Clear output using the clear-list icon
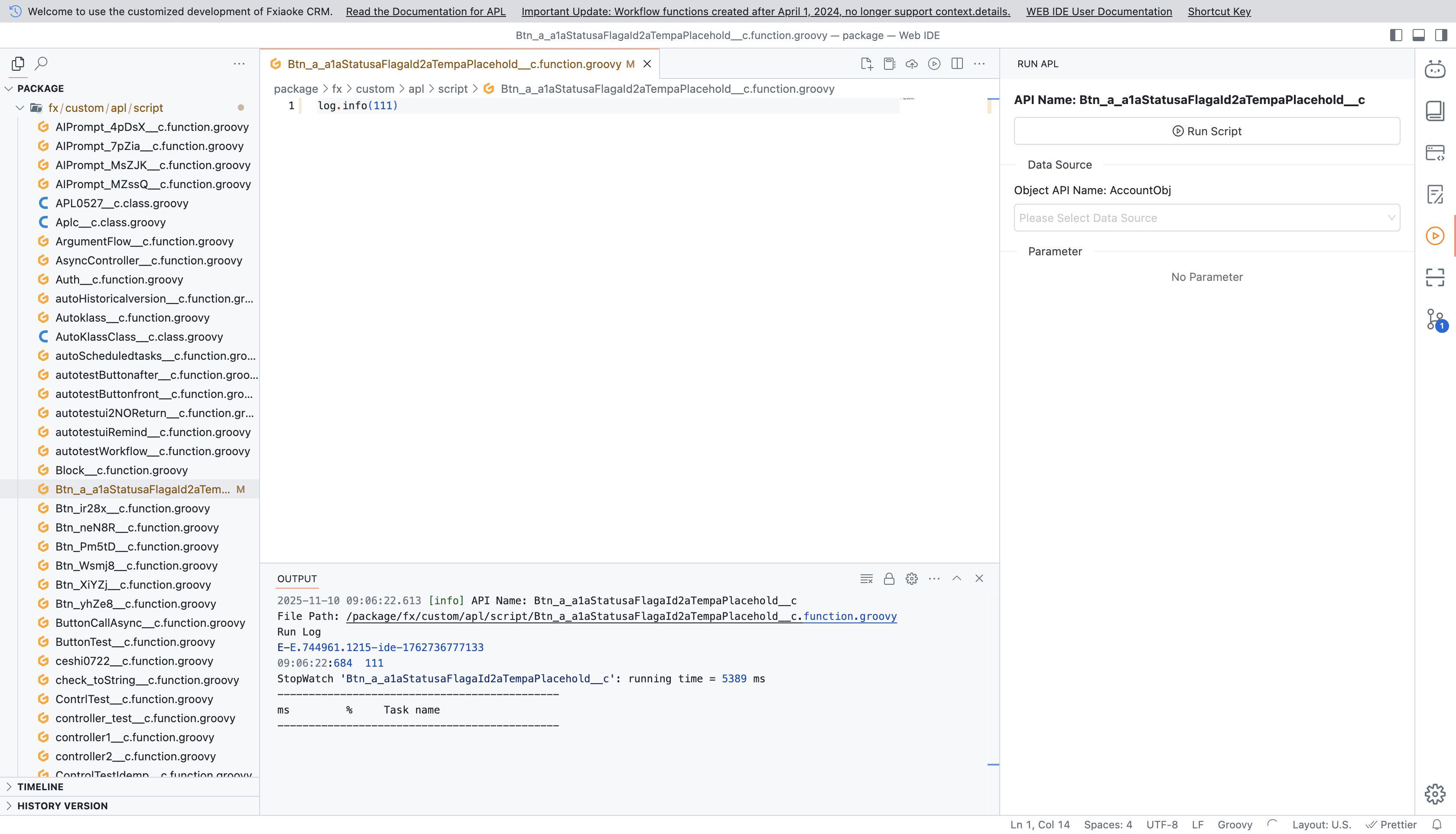 click(866, 579)
